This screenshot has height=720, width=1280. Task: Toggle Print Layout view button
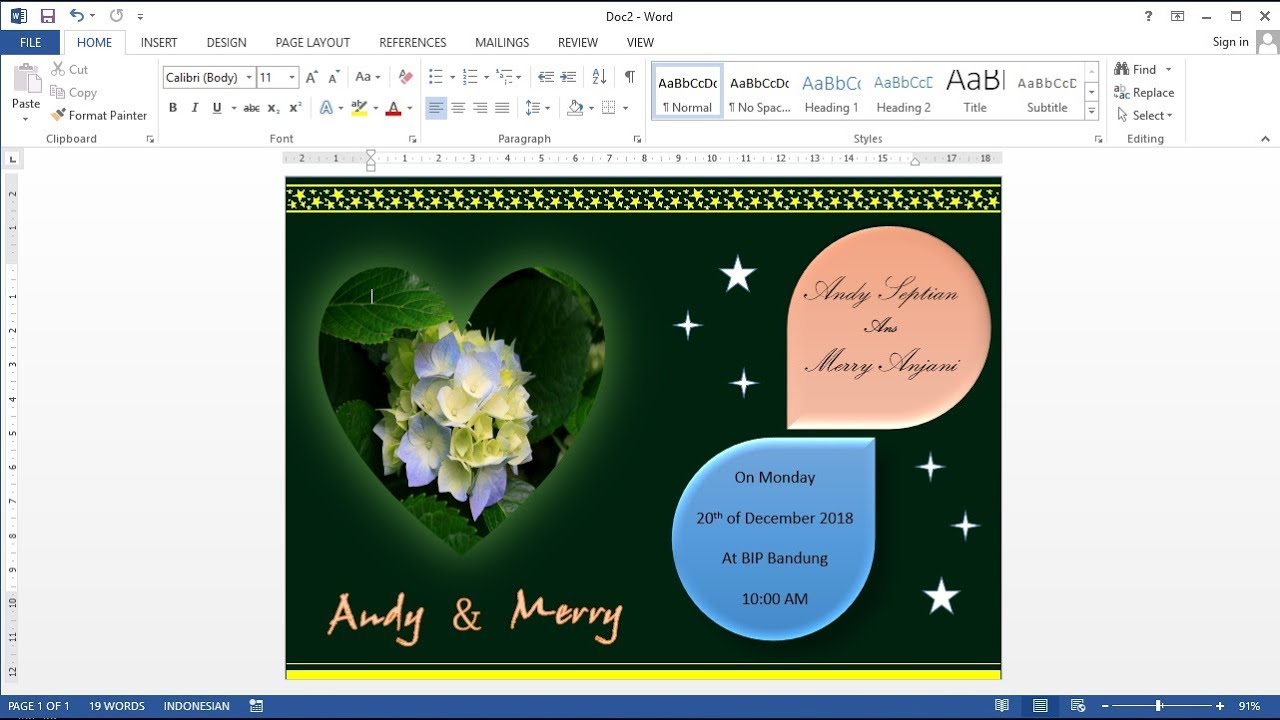pos(1040,706)
